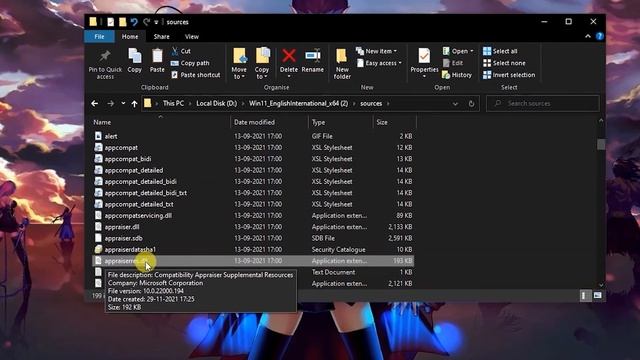The width and height of the screenshot is (640, 360).
Task: Open Quick Access Toolbar customize dropdown
Action: coord(156,22)
